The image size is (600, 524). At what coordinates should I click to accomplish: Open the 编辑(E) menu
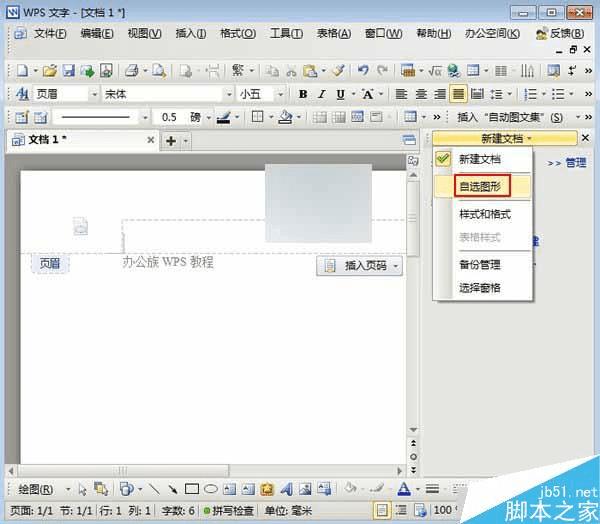click(97, 34)
